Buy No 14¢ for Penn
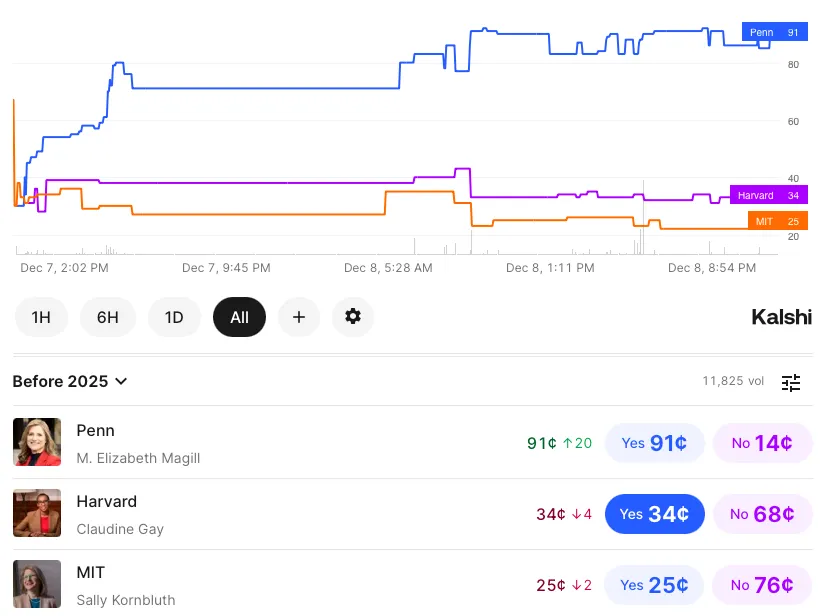The image size is (820, 616). click(762, 443)
